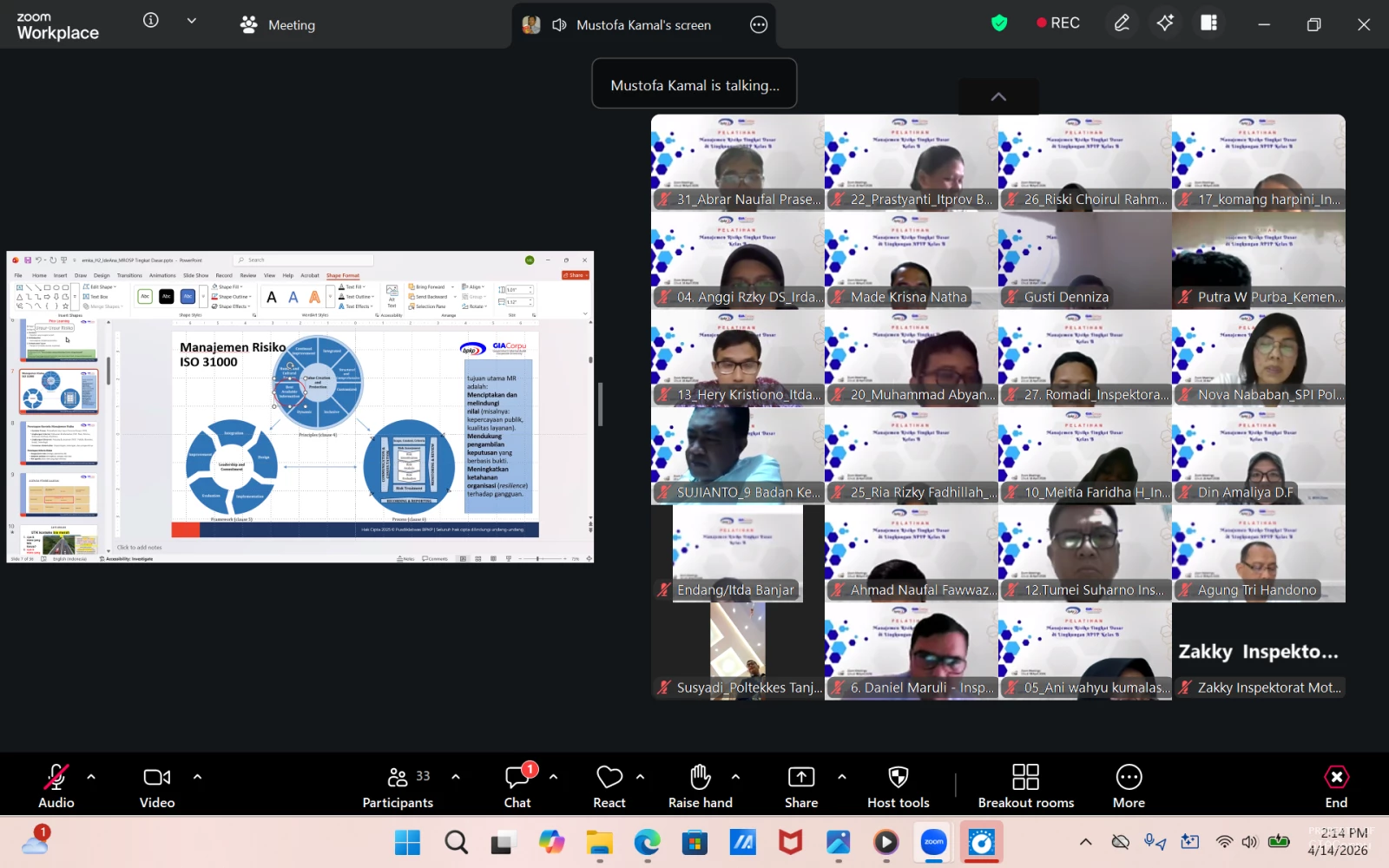Viewport: 1389px width, 868px height.
Task: Expand the options arrow next to Share
Action: 841,777
